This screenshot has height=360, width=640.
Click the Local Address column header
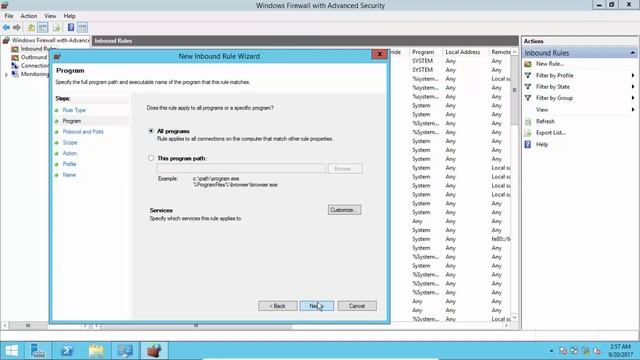tap(462, 52)
